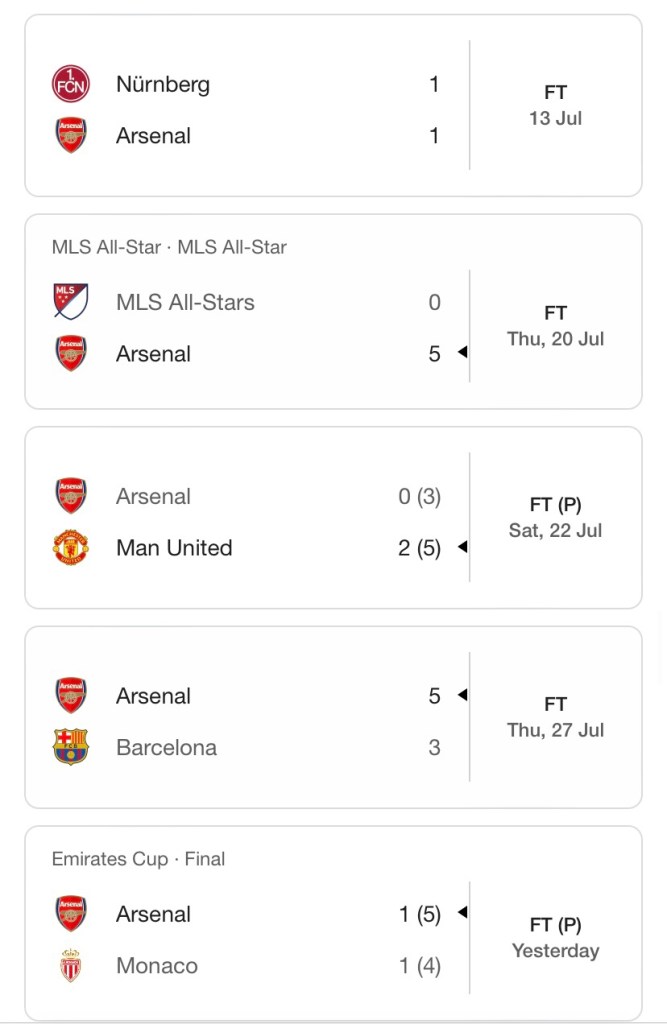This screenshot has width=667, height=1024.
Task: Select the Monaco team name
Action: (157, 966)
